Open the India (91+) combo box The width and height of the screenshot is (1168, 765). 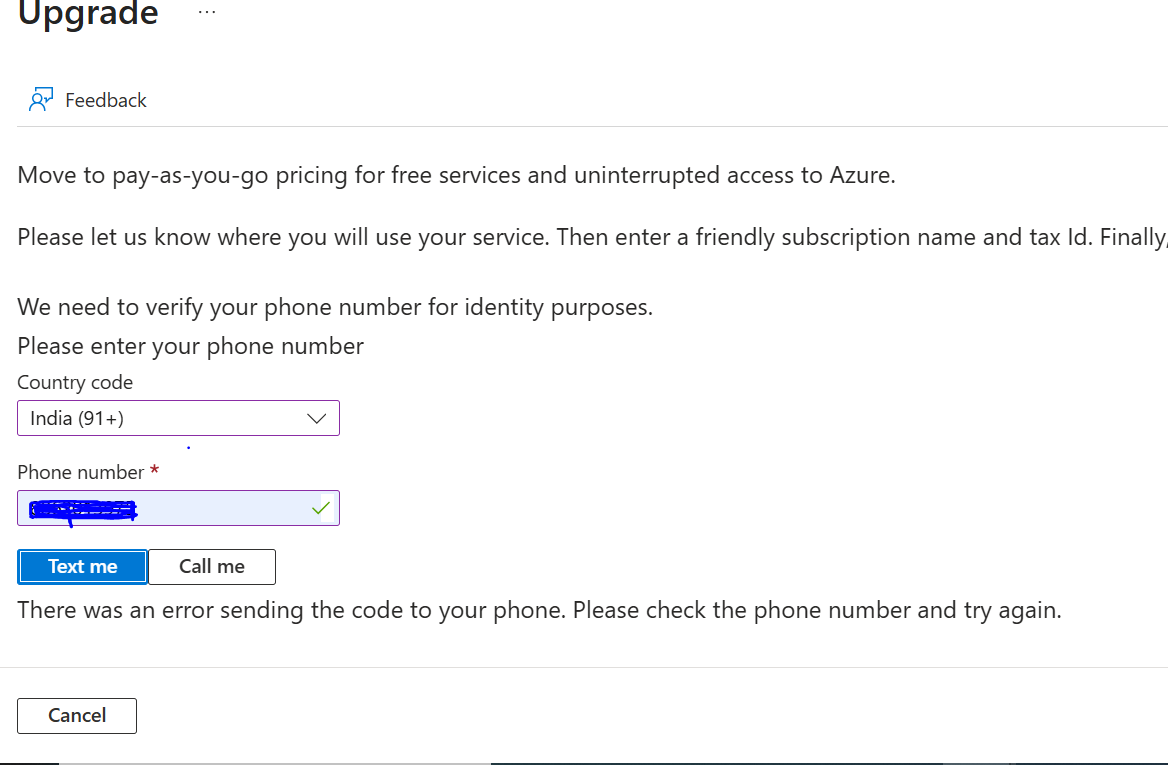click(160, 418)
